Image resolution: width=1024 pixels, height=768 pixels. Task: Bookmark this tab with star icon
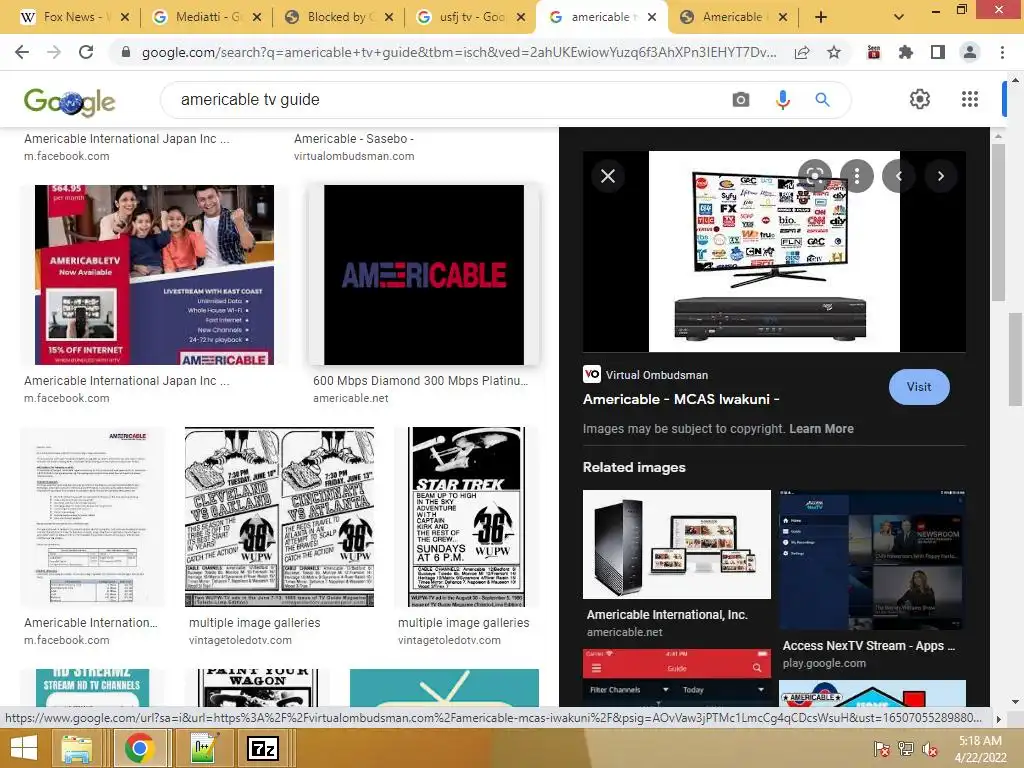[834, 52]
